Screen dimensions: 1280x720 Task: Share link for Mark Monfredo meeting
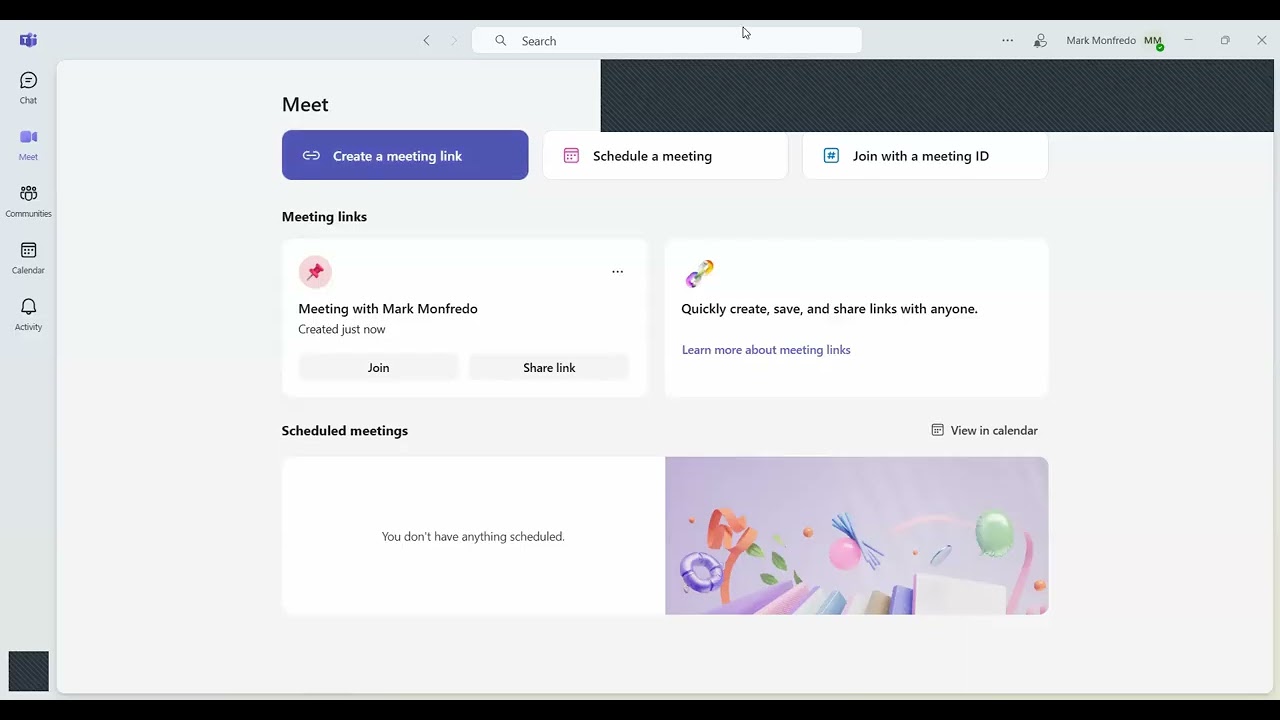pos(549,368)
